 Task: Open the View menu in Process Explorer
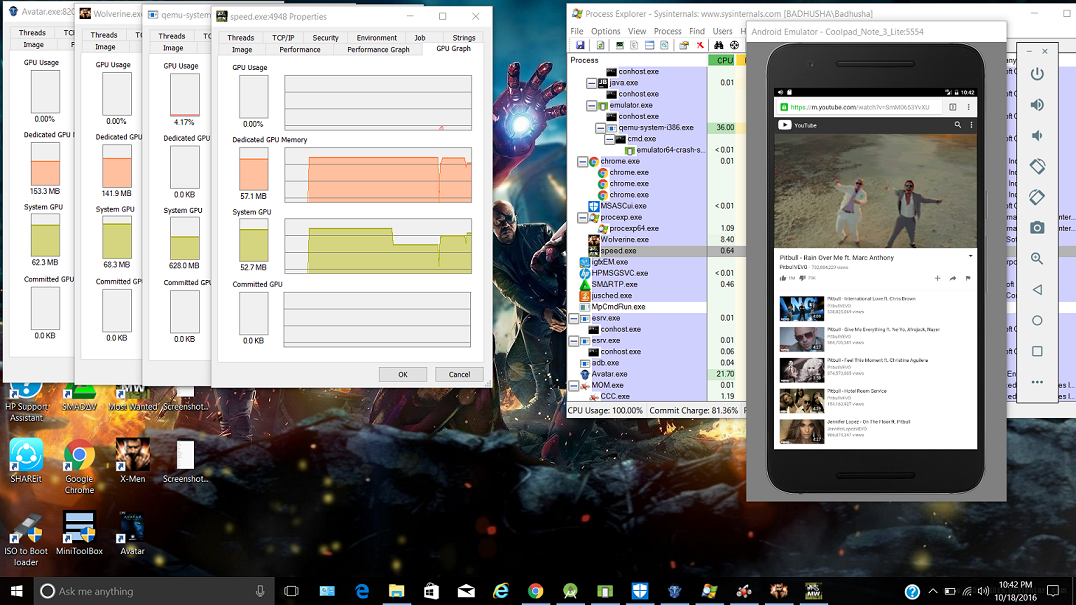coord(637,32)
